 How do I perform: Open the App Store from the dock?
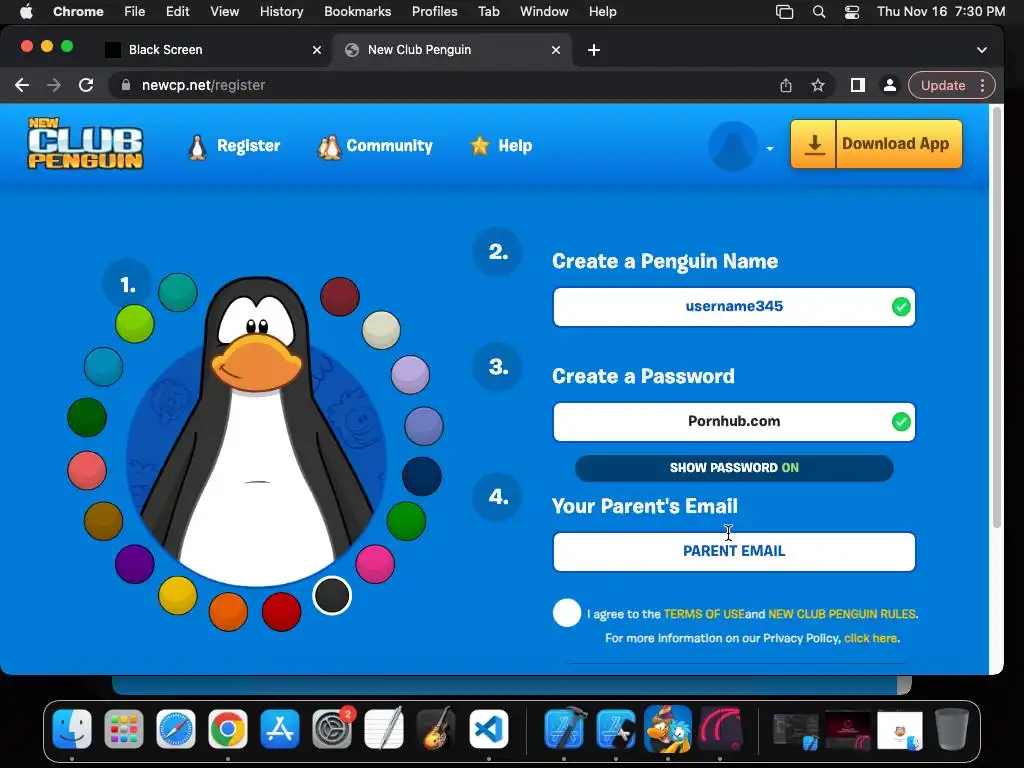pyautogui.click(x=280, y=729)
